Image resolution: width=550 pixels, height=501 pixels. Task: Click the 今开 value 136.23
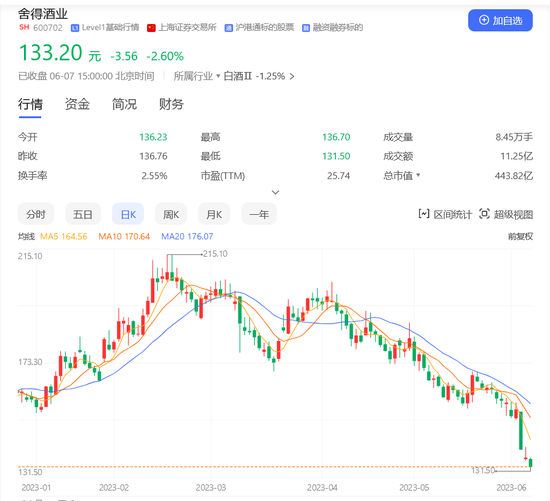coord(153,137)
